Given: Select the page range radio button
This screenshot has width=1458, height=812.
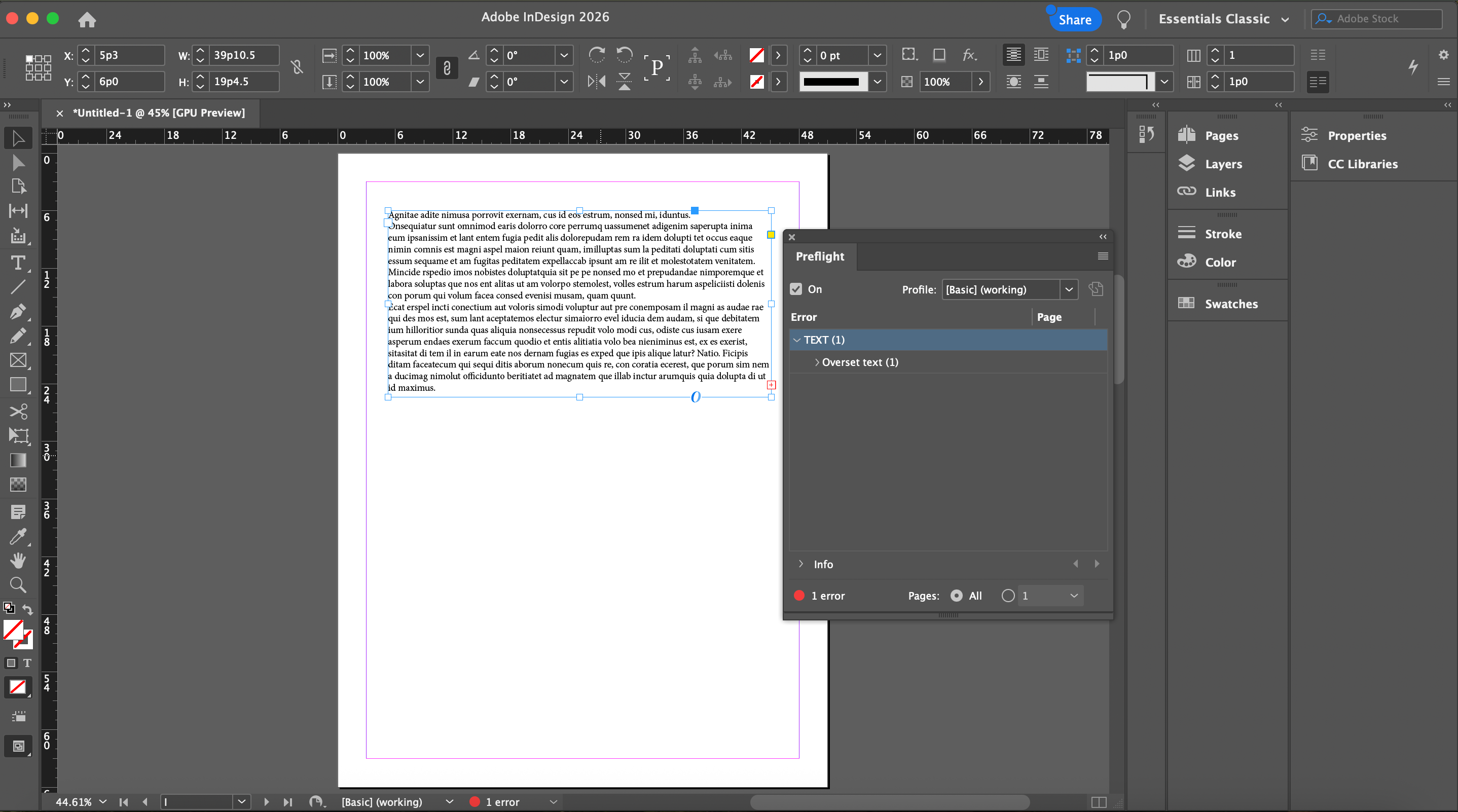Looking at the screenshot, I should click(1008, 596).
